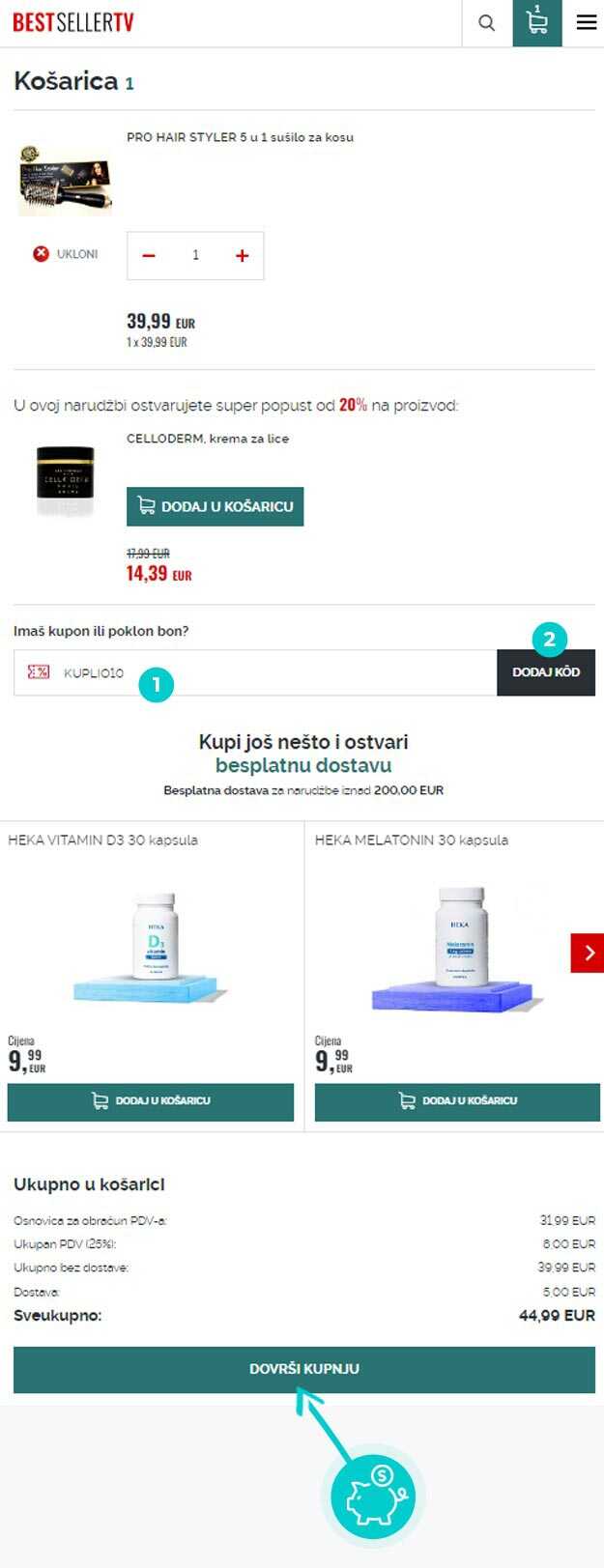Click the coupon code input field

click(255, 672)
